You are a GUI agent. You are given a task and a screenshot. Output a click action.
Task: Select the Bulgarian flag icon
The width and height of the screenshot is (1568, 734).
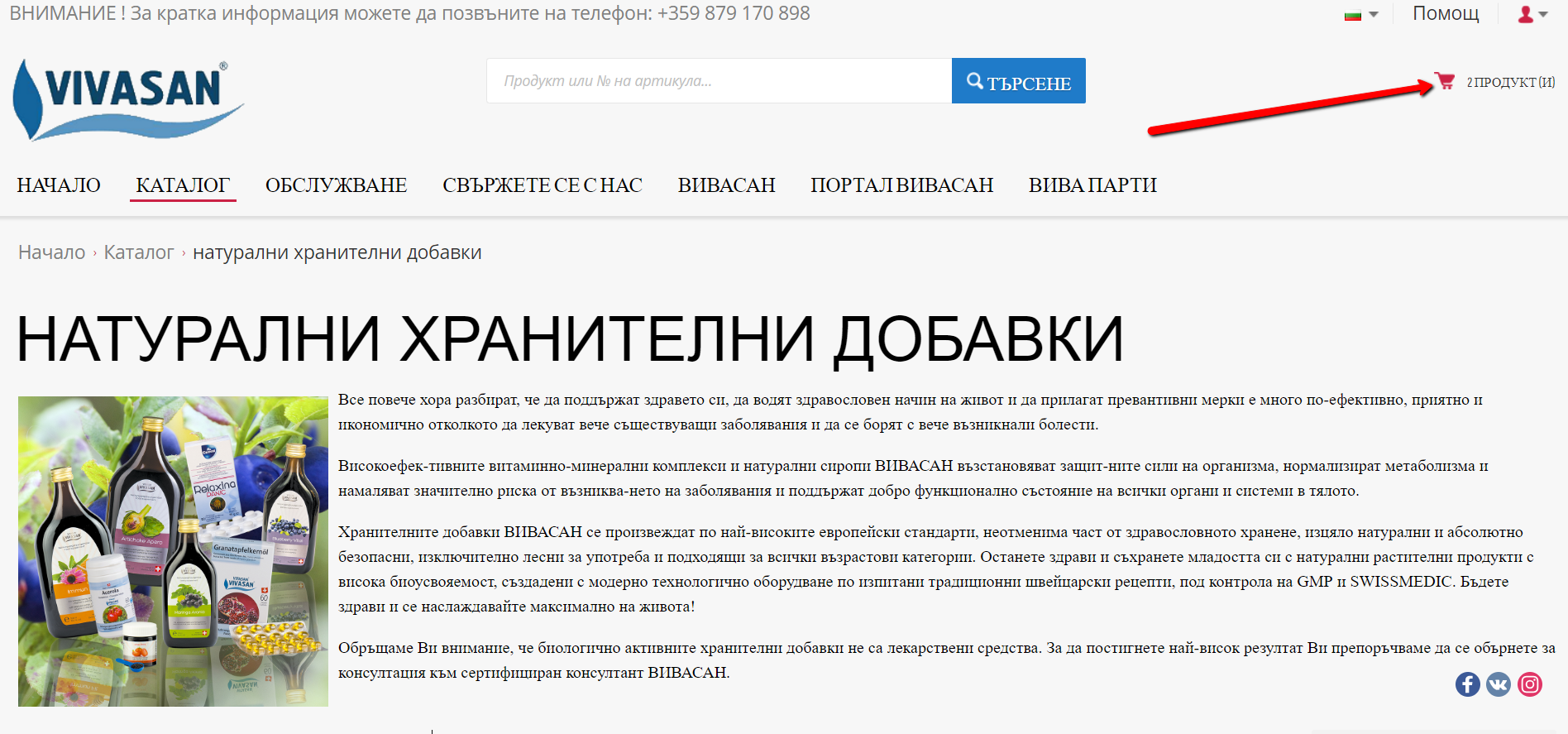[x=1353, y=15]
